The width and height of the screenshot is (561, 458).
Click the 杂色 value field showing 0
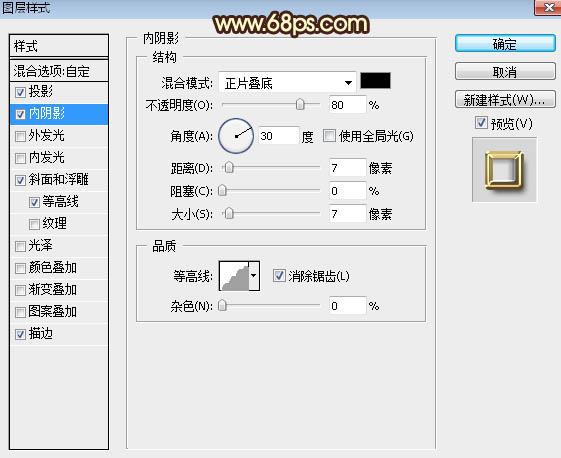pyautogui.click(x=347, y=306)
